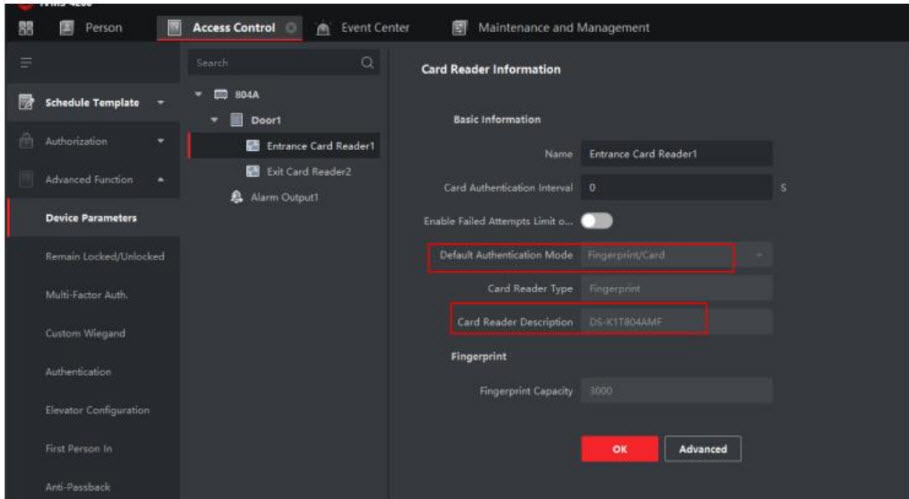Open Default Authentication Mode dropdown

pos(761,255)
